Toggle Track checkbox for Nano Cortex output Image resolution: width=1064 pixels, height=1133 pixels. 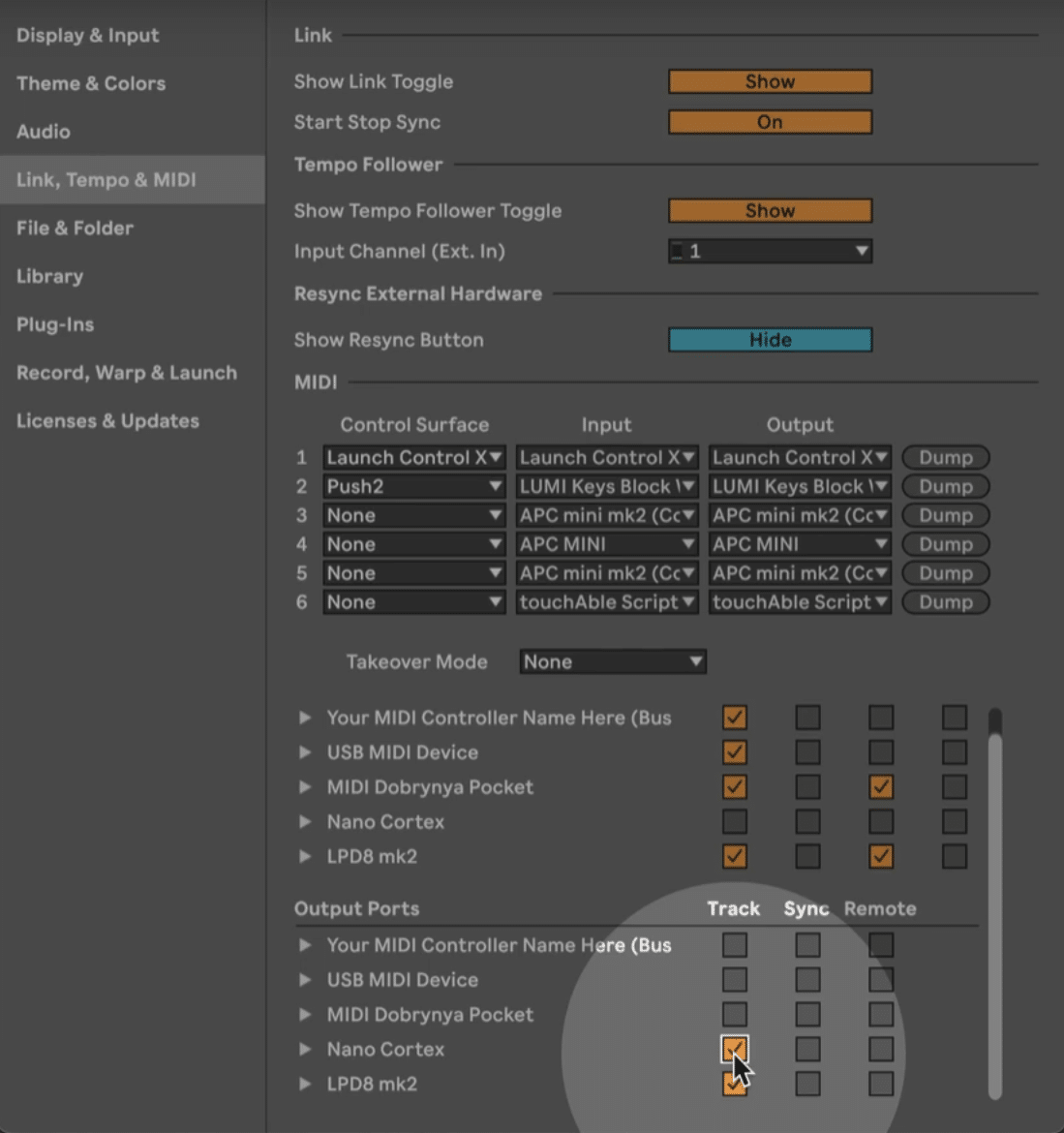(x=735, y=1049)
